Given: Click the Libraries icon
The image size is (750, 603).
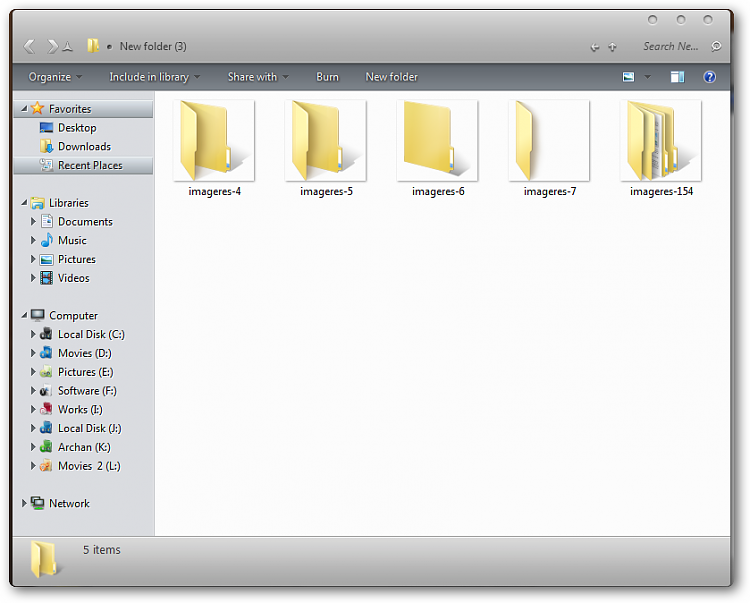Looking at the screenshot, I should tap(37, 203).
